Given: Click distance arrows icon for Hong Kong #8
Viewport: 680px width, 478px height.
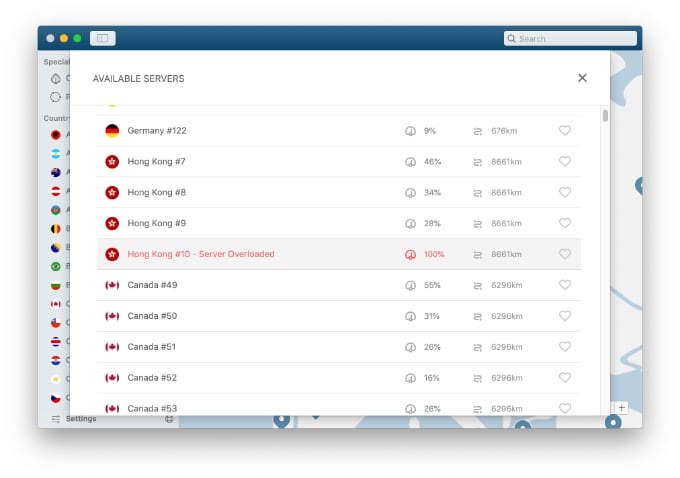Looking at the screenshot, I should (x=477, y=193).
